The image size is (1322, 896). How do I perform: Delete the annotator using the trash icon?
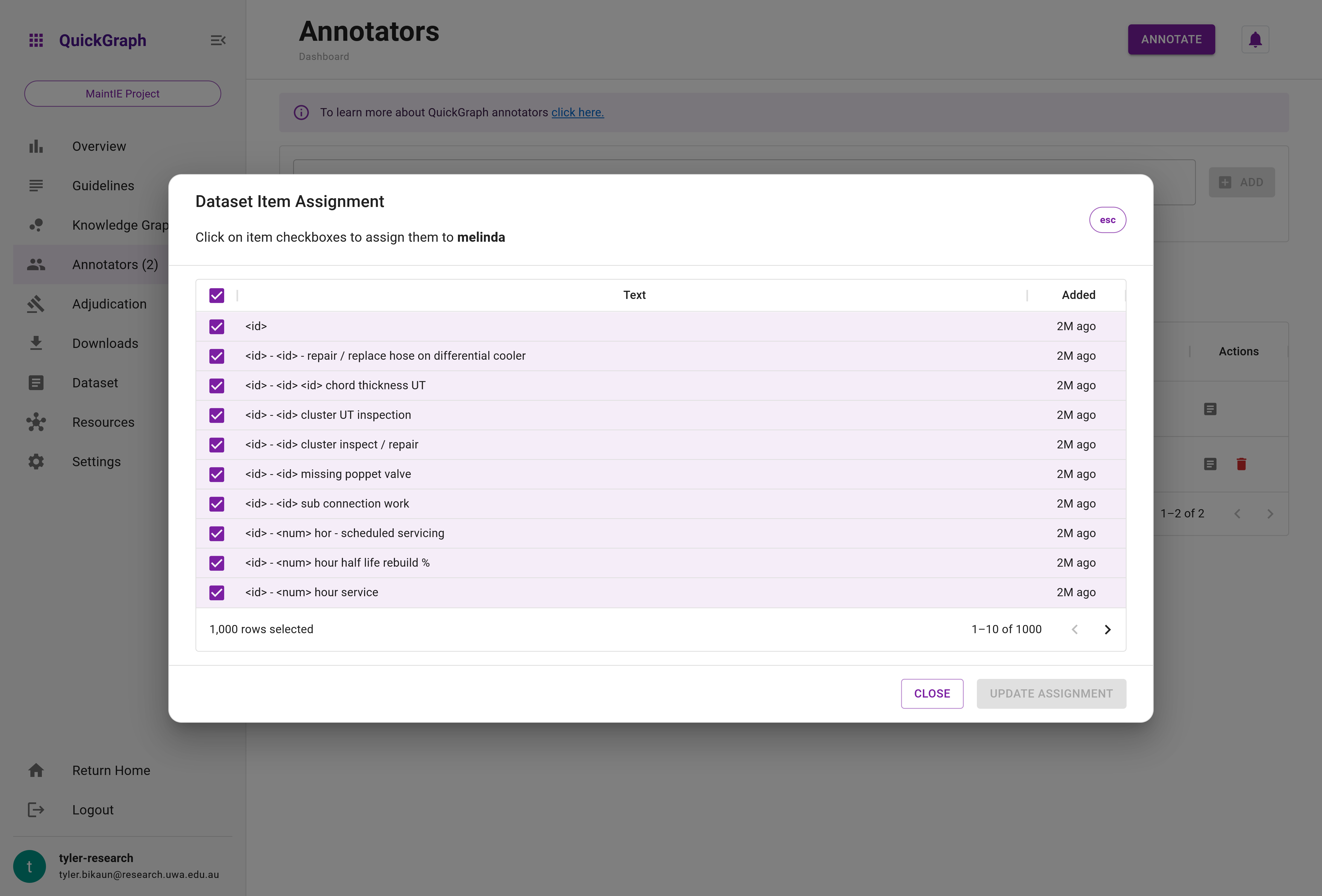(1242, 464)
